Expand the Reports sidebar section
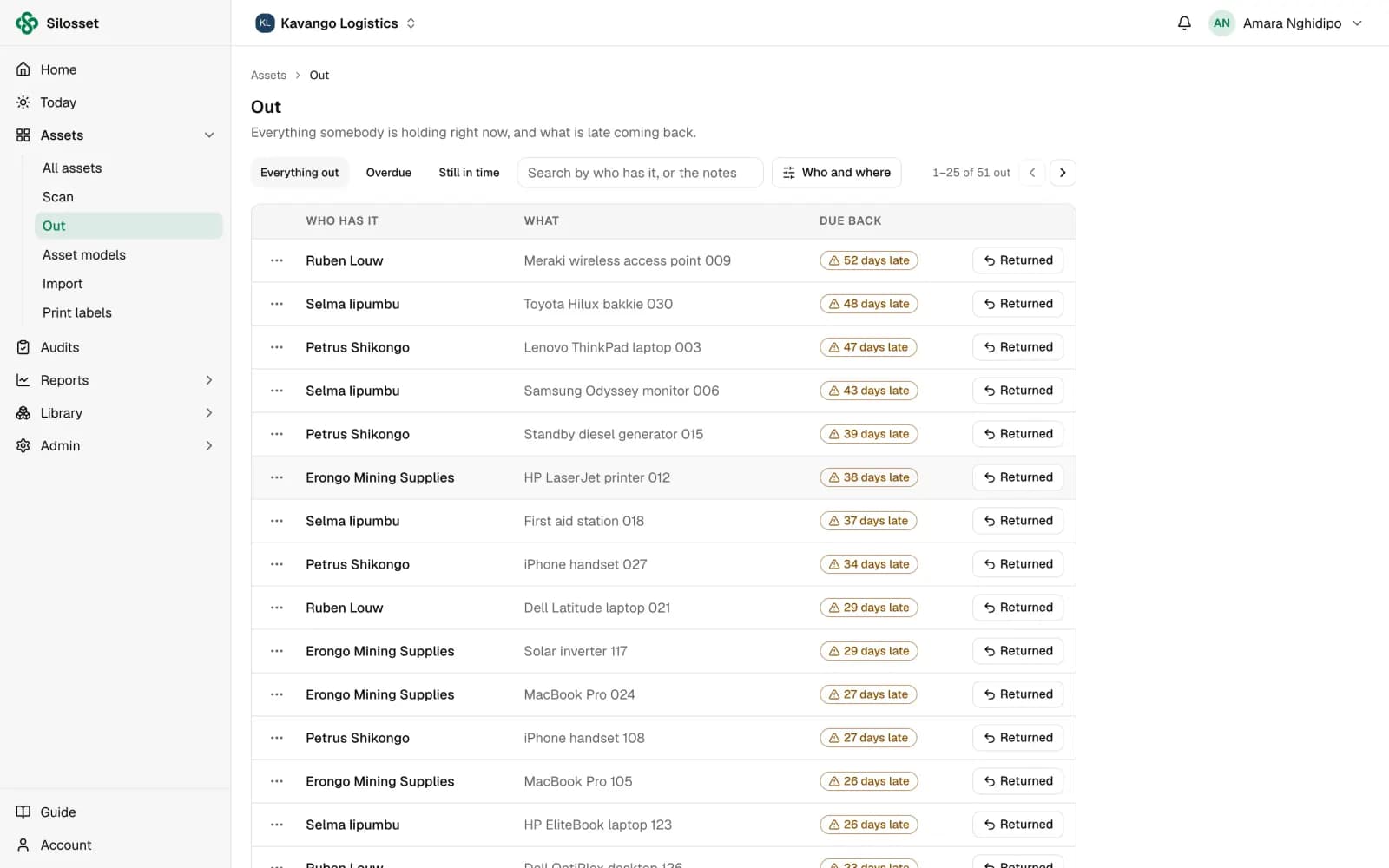Image resolution: width=1389 pixels, height=868 pixels. click(x=209, y=380)
